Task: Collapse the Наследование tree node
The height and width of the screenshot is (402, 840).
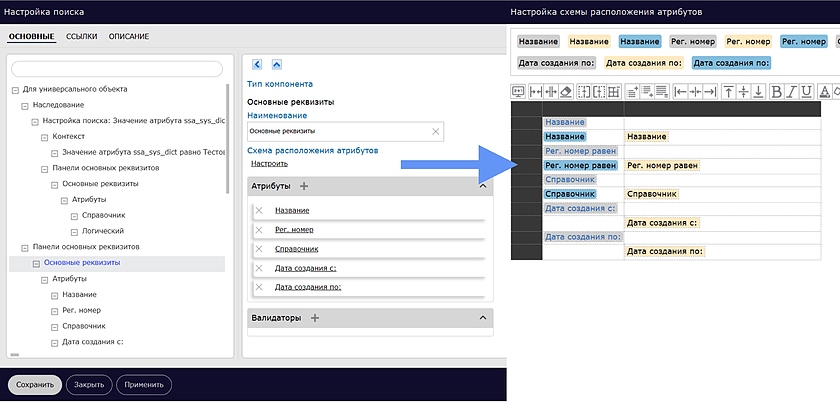Action: tap(25, 105)
